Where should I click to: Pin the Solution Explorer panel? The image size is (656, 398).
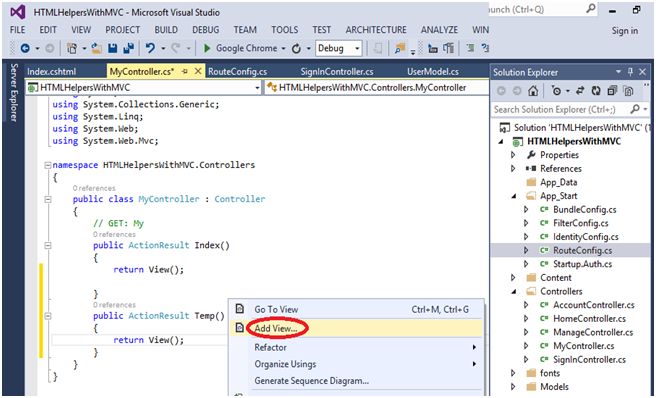(630, 72)
